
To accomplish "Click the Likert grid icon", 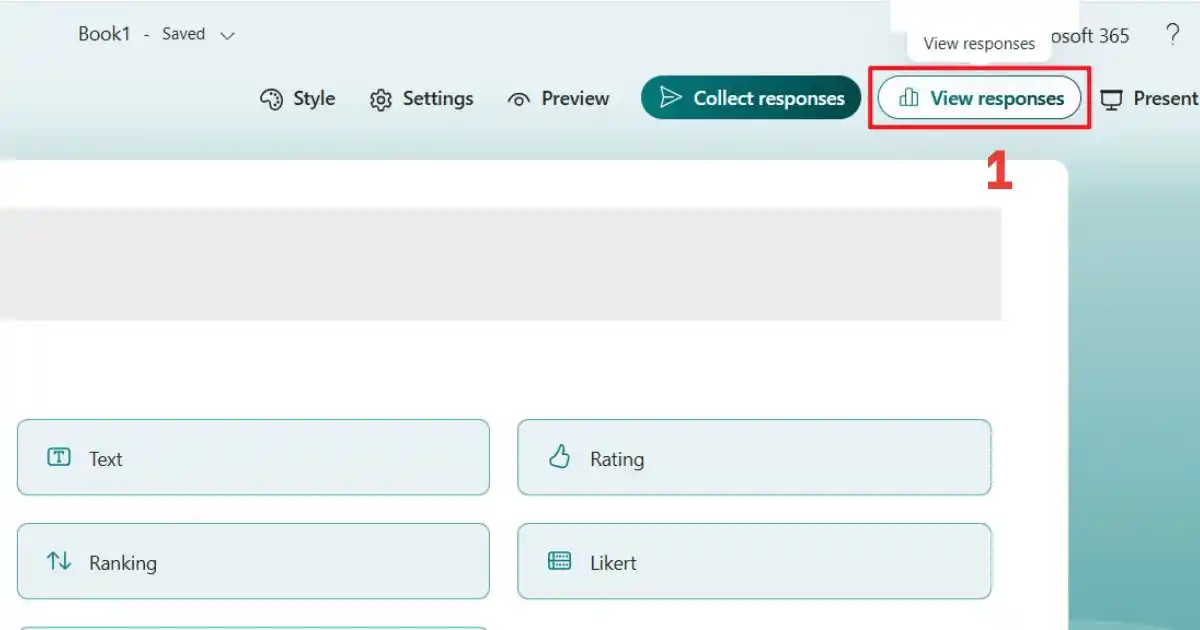I will pyautogui.click(x=559, y=561).
